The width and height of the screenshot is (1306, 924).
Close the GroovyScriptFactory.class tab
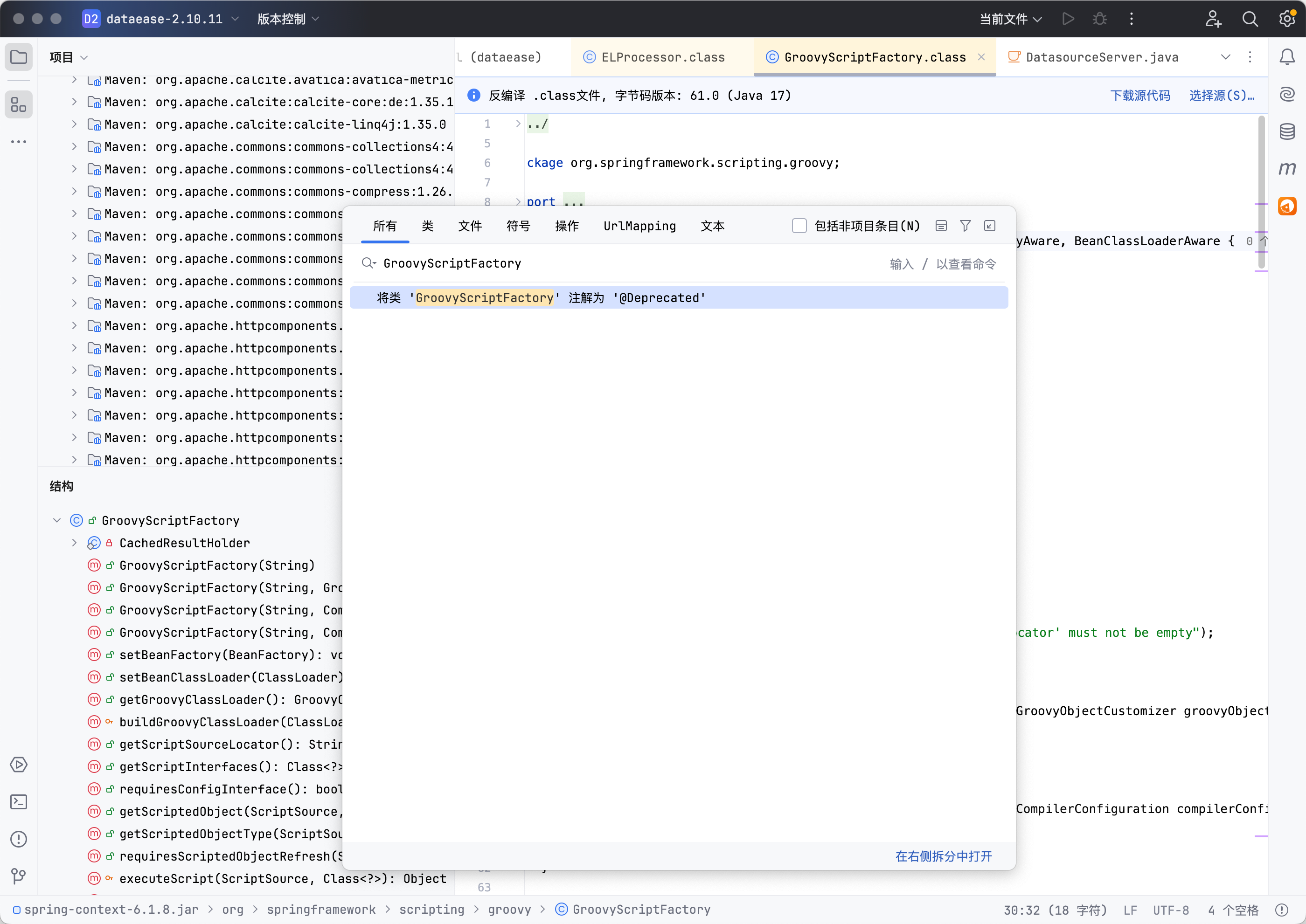pos(981,57)
